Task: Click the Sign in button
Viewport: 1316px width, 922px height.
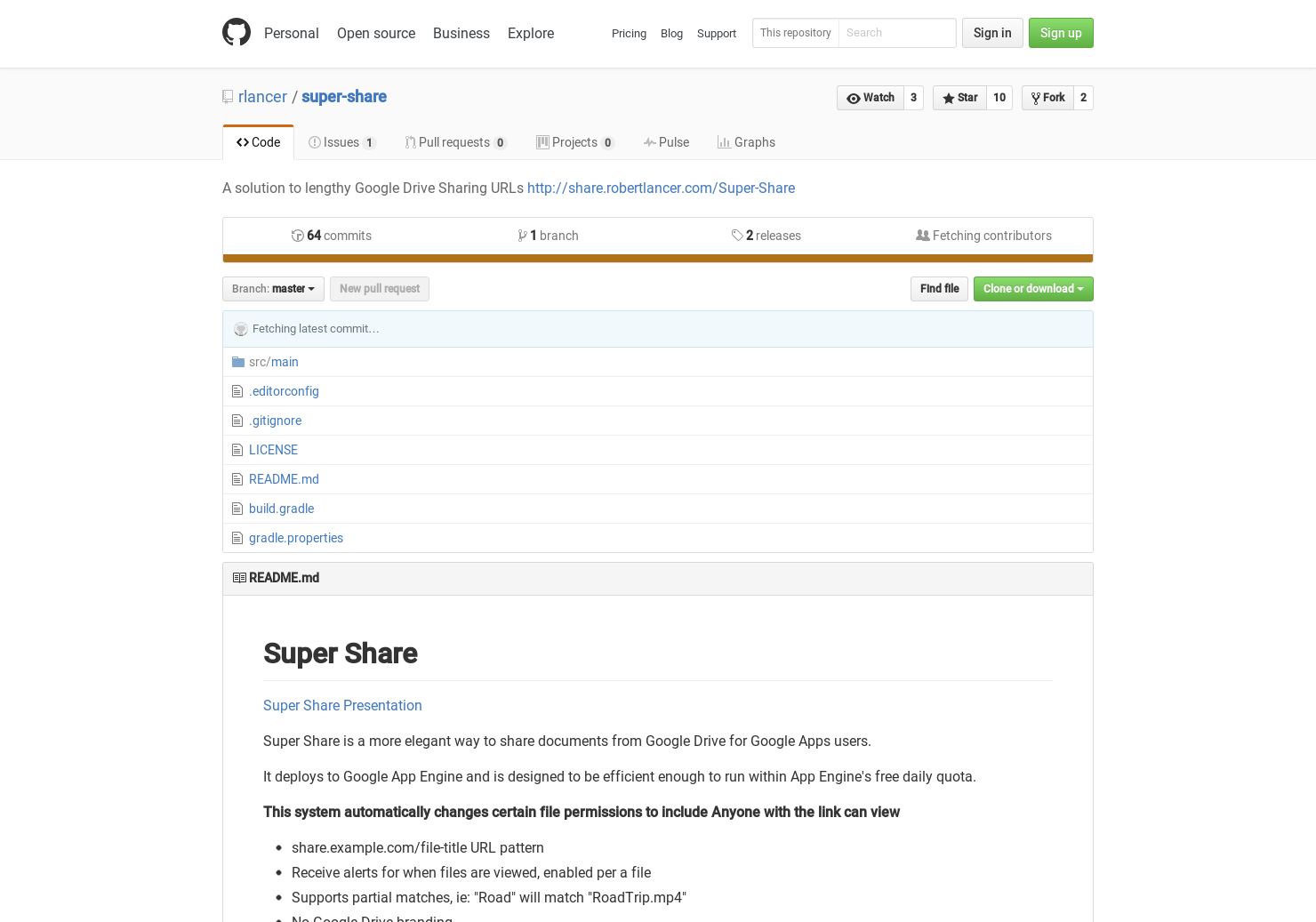Action: pyautogui.click(x=992, y=33)
